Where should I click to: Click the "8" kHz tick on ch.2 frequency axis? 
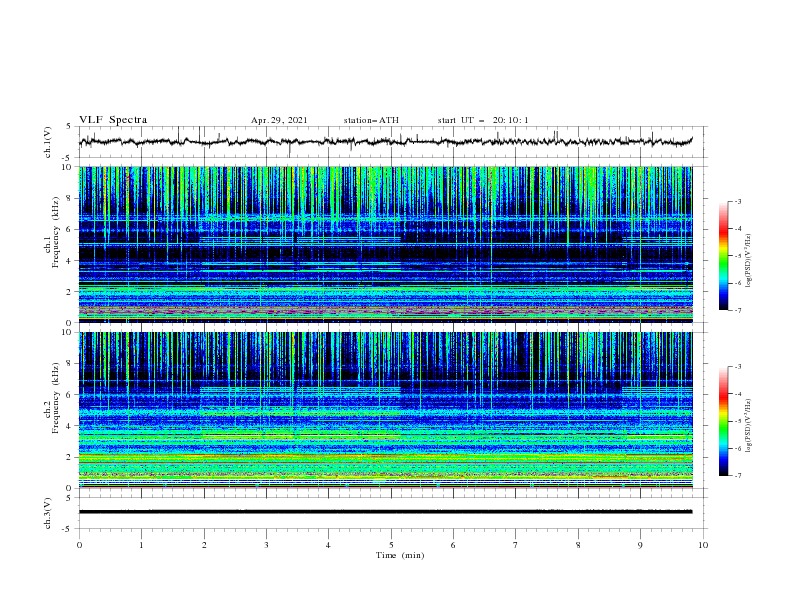click(x=70, y=364)
